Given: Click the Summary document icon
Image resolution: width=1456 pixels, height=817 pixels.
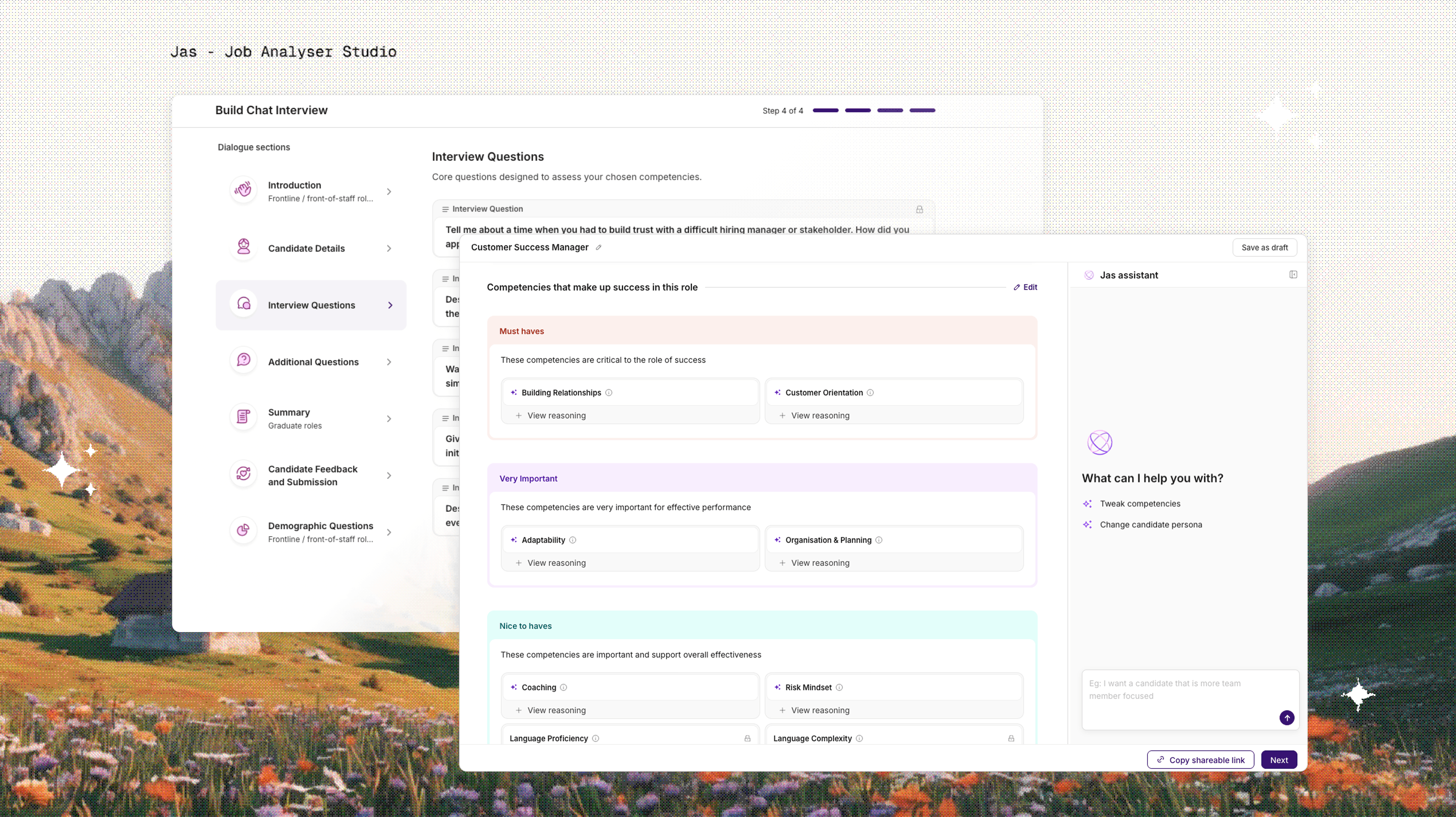Looking at the screenshot, I should pos(244,417).
